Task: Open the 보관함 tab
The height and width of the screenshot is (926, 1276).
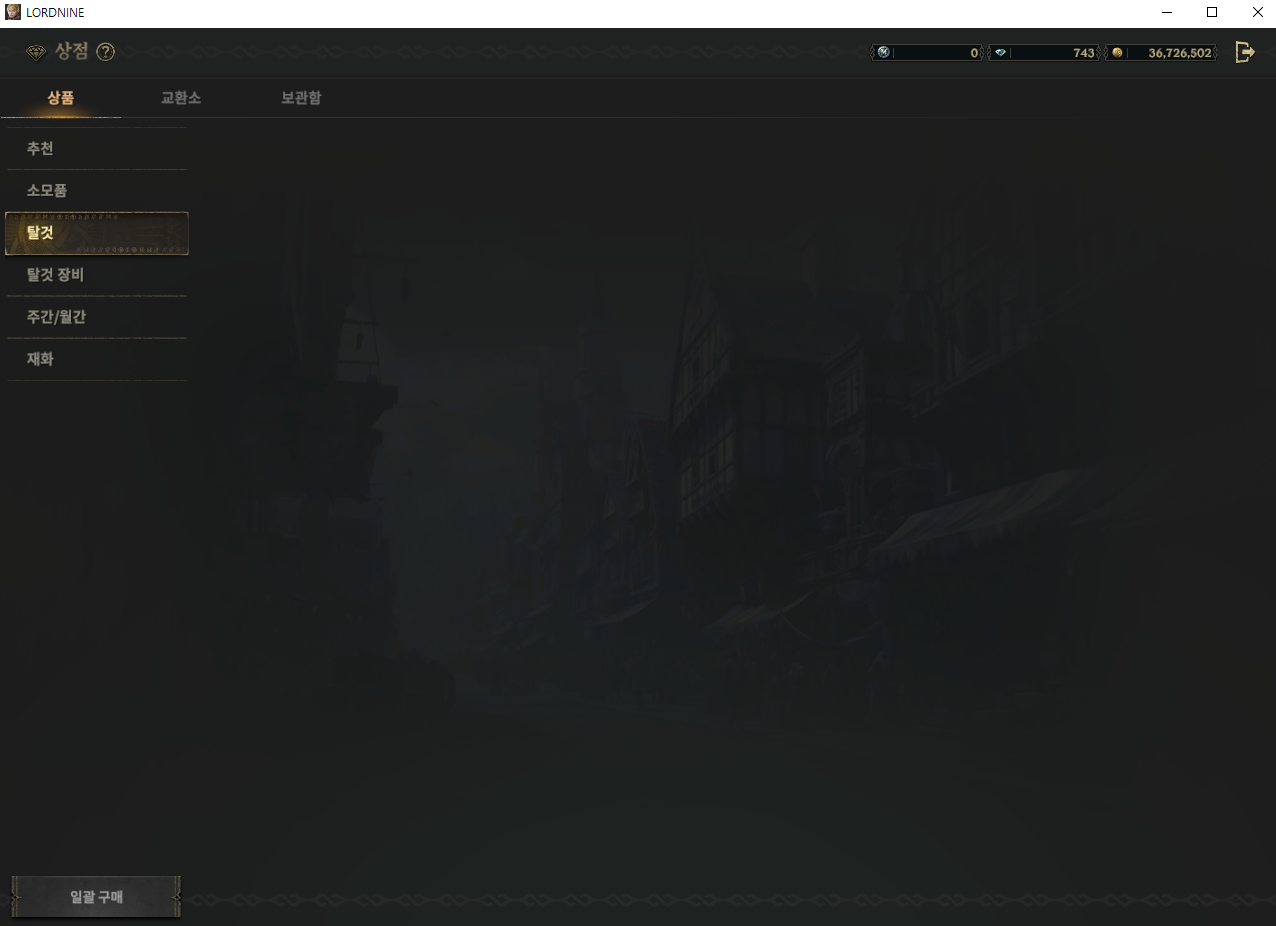Action: click(301, 98)
